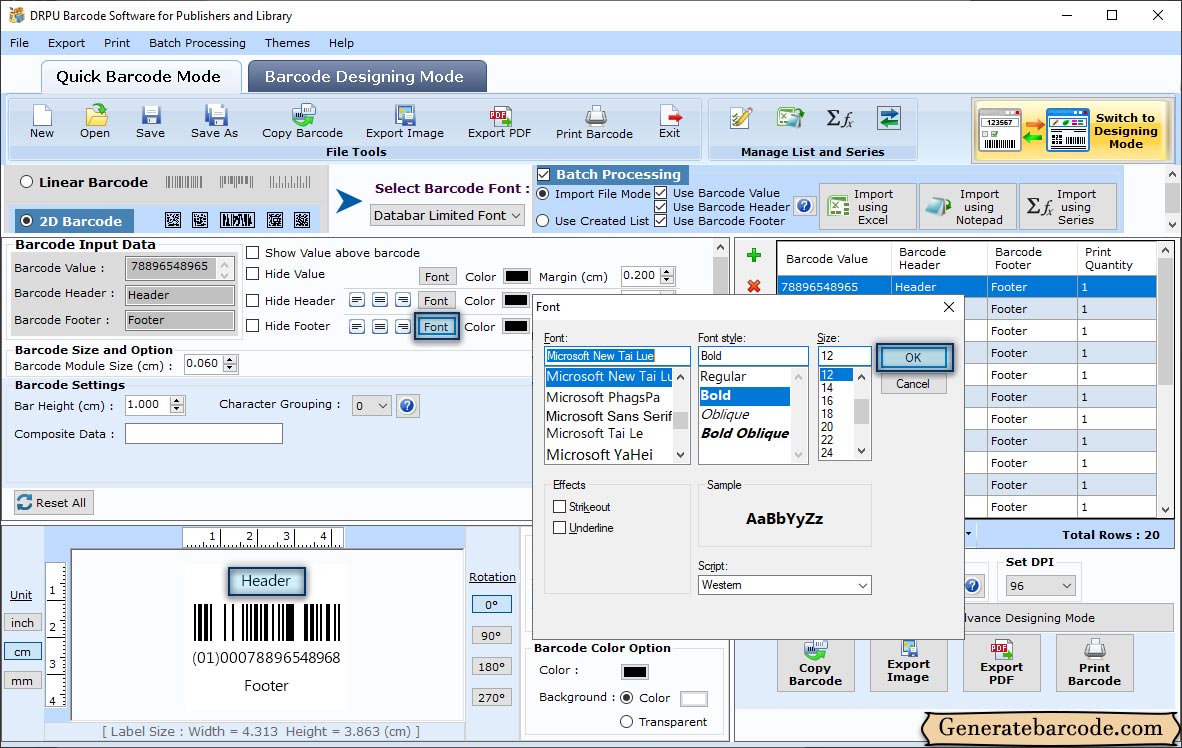Click Print Barcode in File Tools
Image resolution: width=1182 pixels, height=748 pixels.
(594, 122)
